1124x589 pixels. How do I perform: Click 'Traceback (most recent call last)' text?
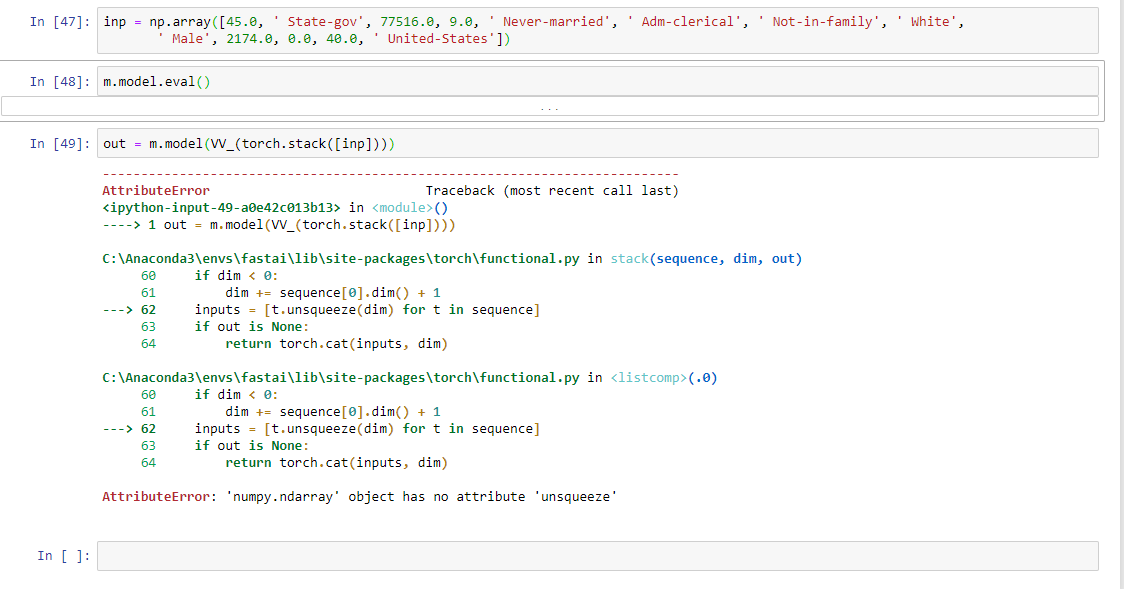pos(552,191)
